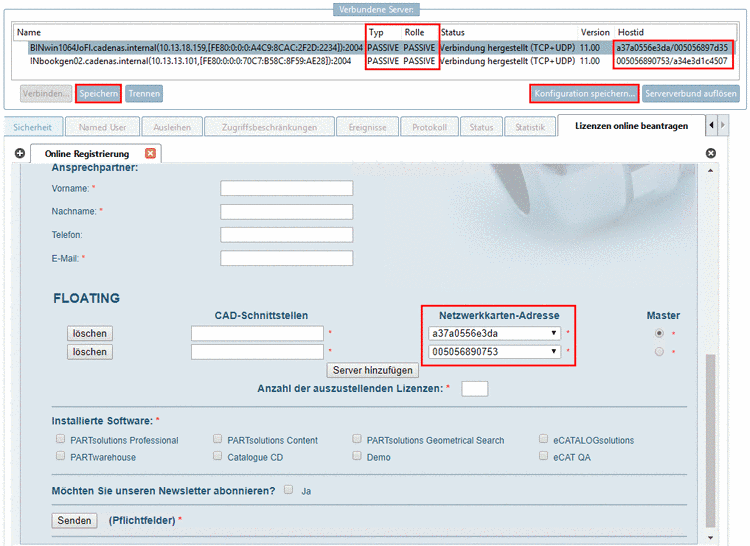Check PARTsolutions Content checkbox

pyautogui.click(x=218, y=439)
